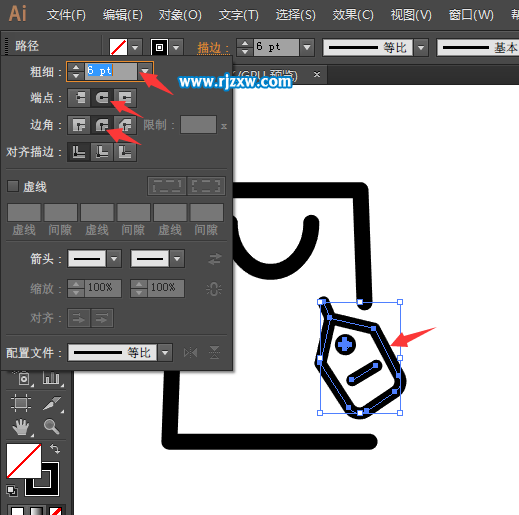This screenshot has width=519, height=515.
Task: Open stroke color dropdown in control bar
Action: tap(176, 47)
